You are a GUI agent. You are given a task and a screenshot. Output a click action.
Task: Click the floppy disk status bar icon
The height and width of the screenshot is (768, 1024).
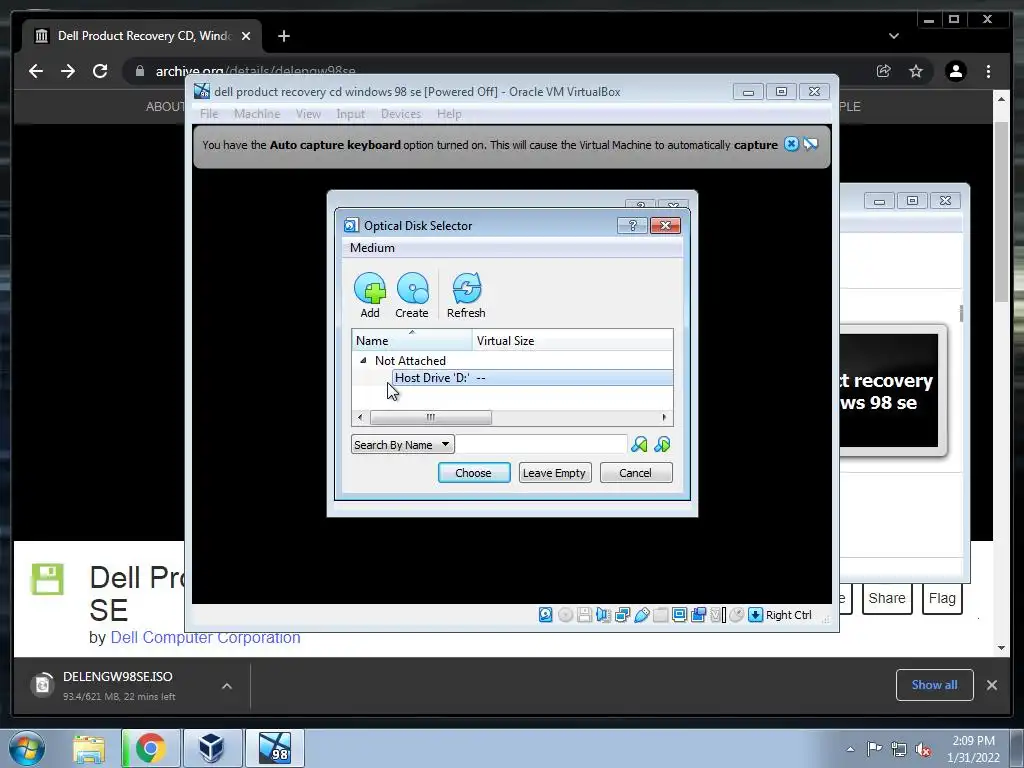pos(584,615)
